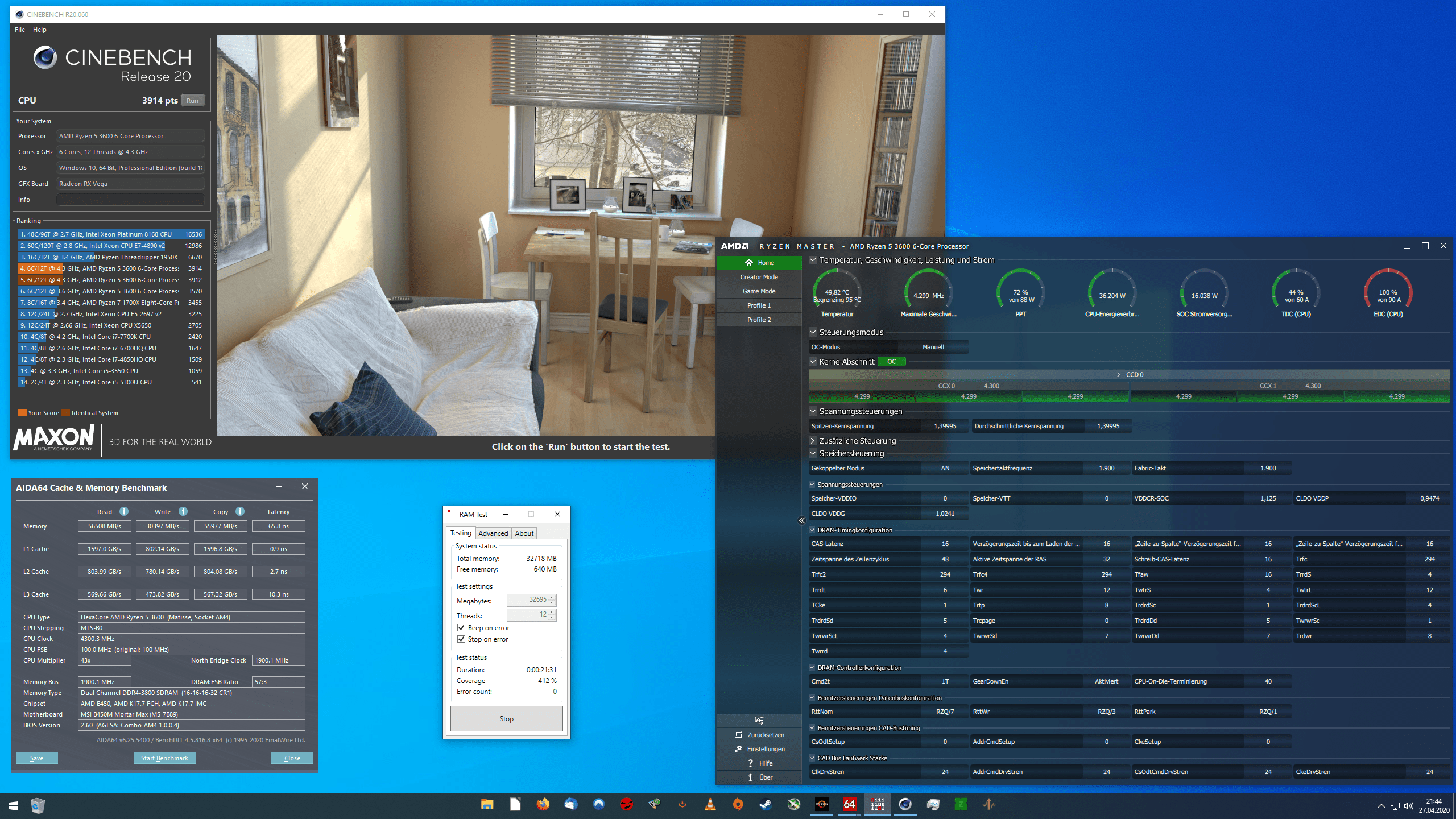Click Stop in RAM Test
The image size is (1456, 819).
click(x=506, y=719)
